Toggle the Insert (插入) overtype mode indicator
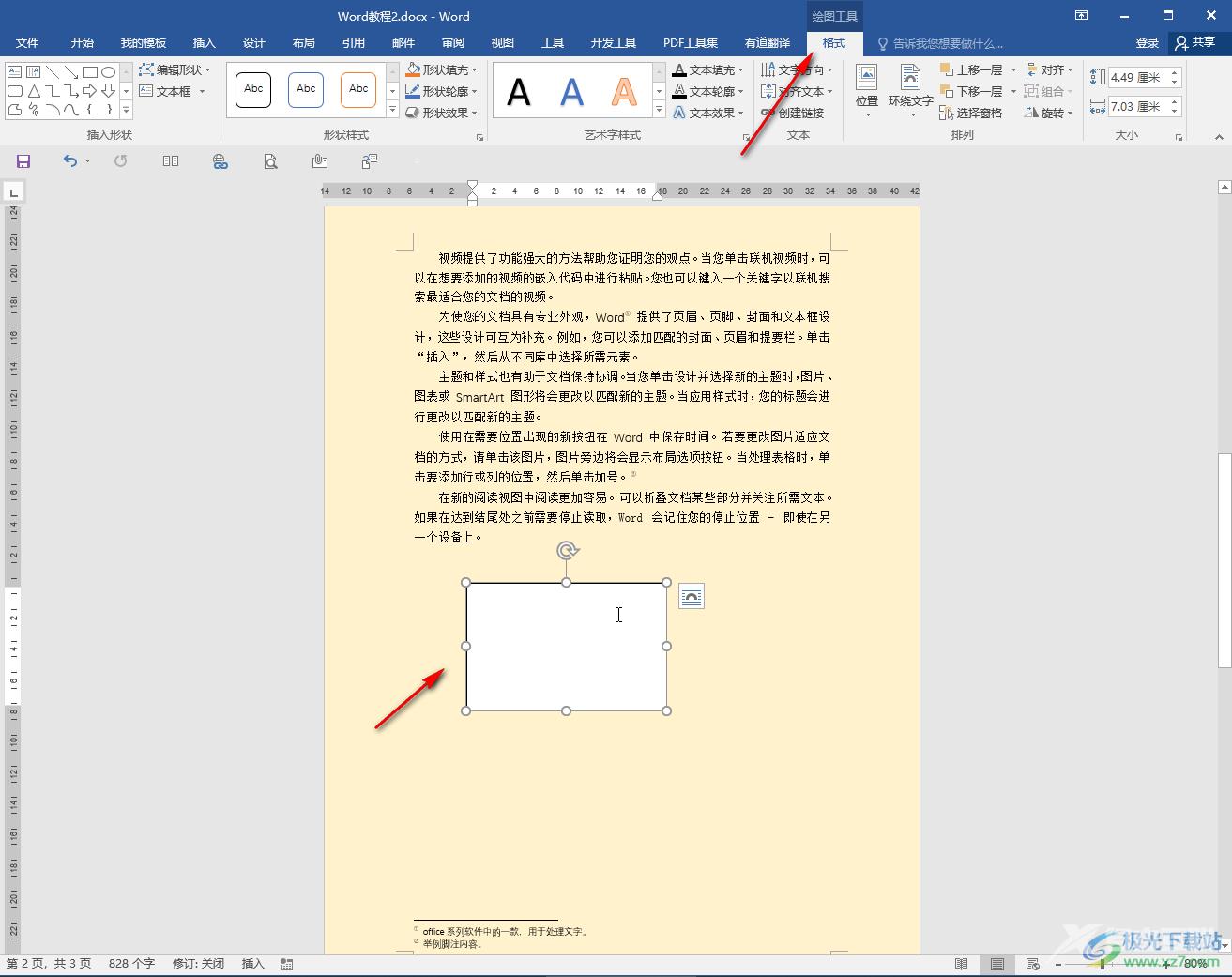1232x977 pixels. [x=253, y=964]
